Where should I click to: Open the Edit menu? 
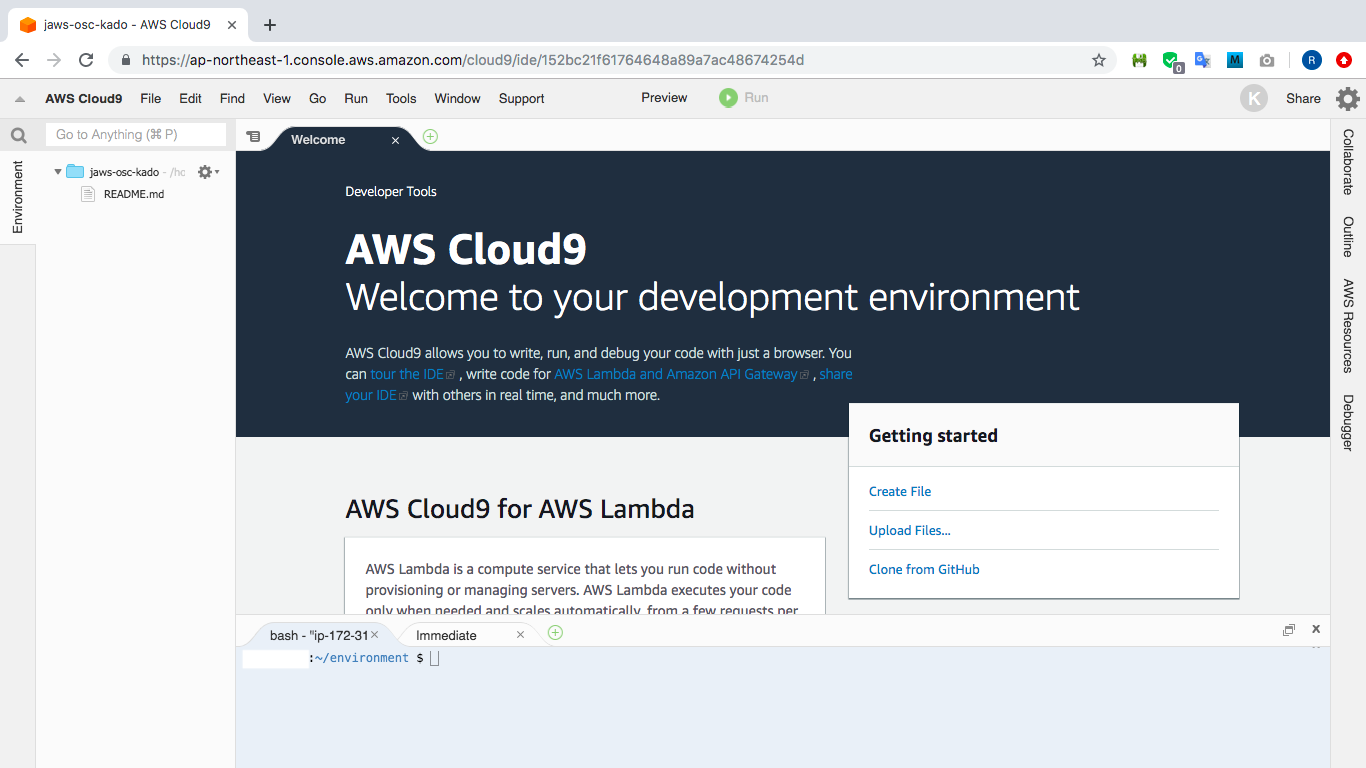190,98
